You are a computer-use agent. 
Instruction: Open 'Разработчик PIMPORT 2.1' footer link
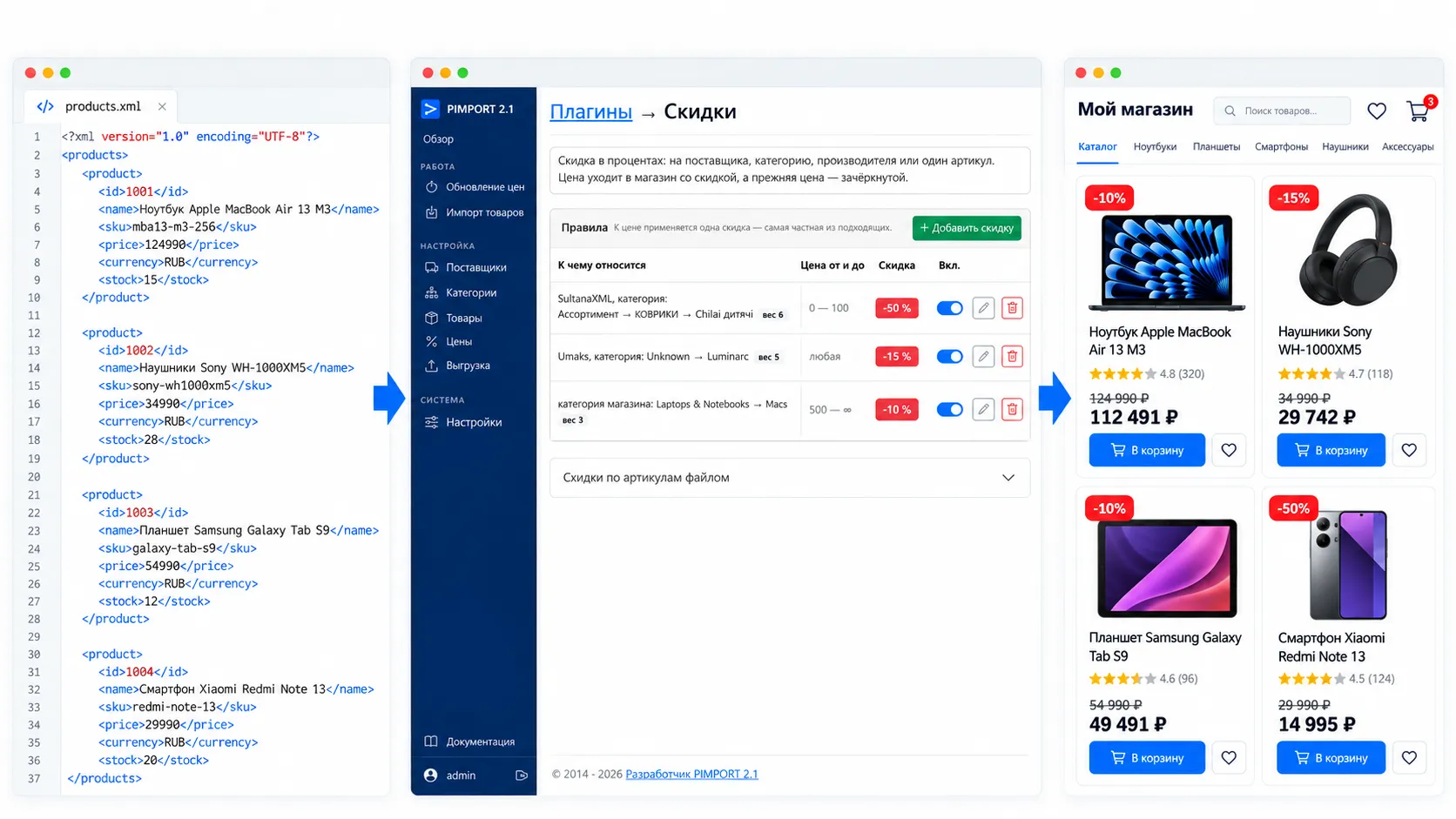click(692, 774)
